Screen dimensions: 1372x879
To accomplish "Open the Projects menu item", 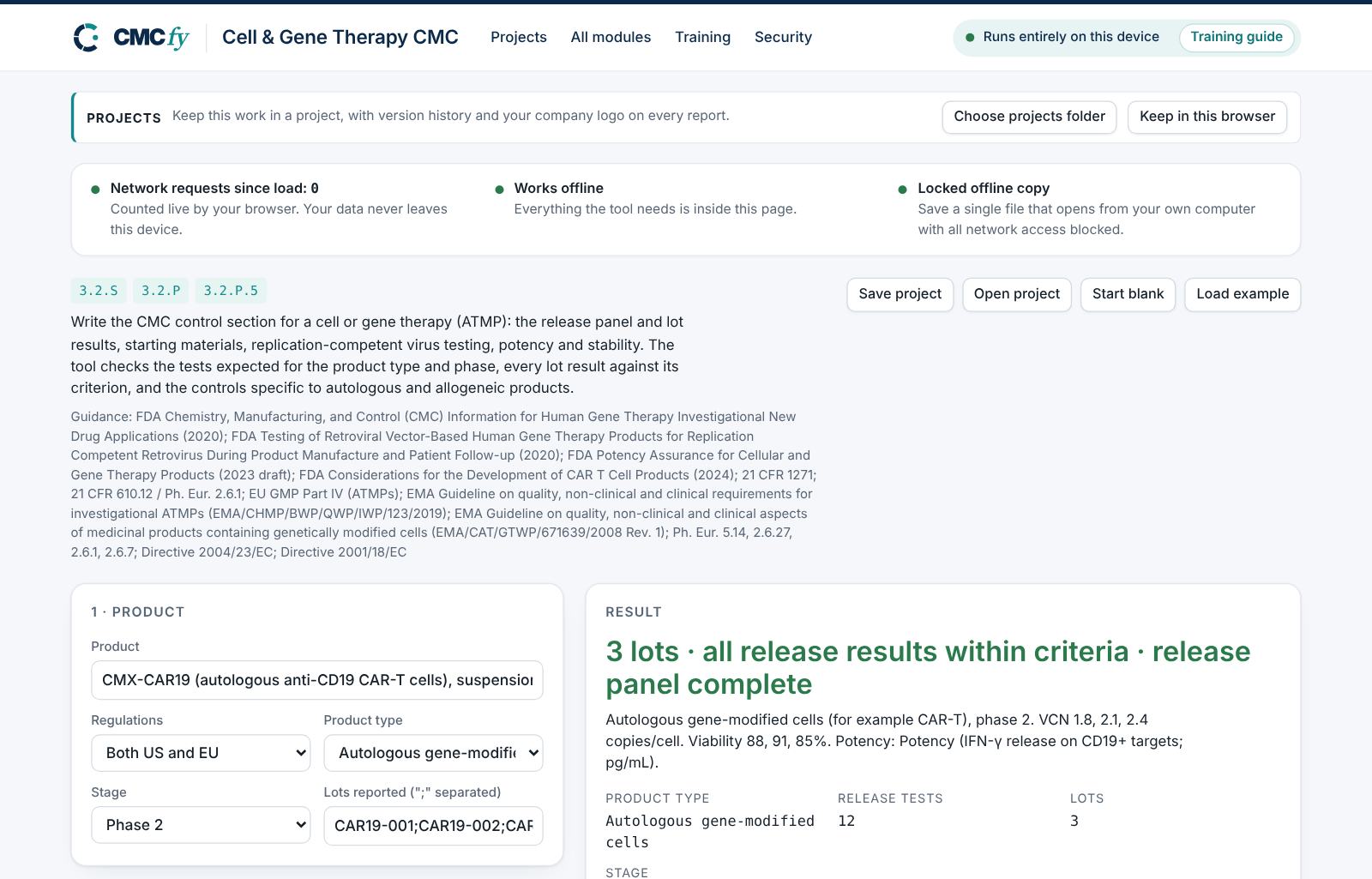I will coord(519,37).
